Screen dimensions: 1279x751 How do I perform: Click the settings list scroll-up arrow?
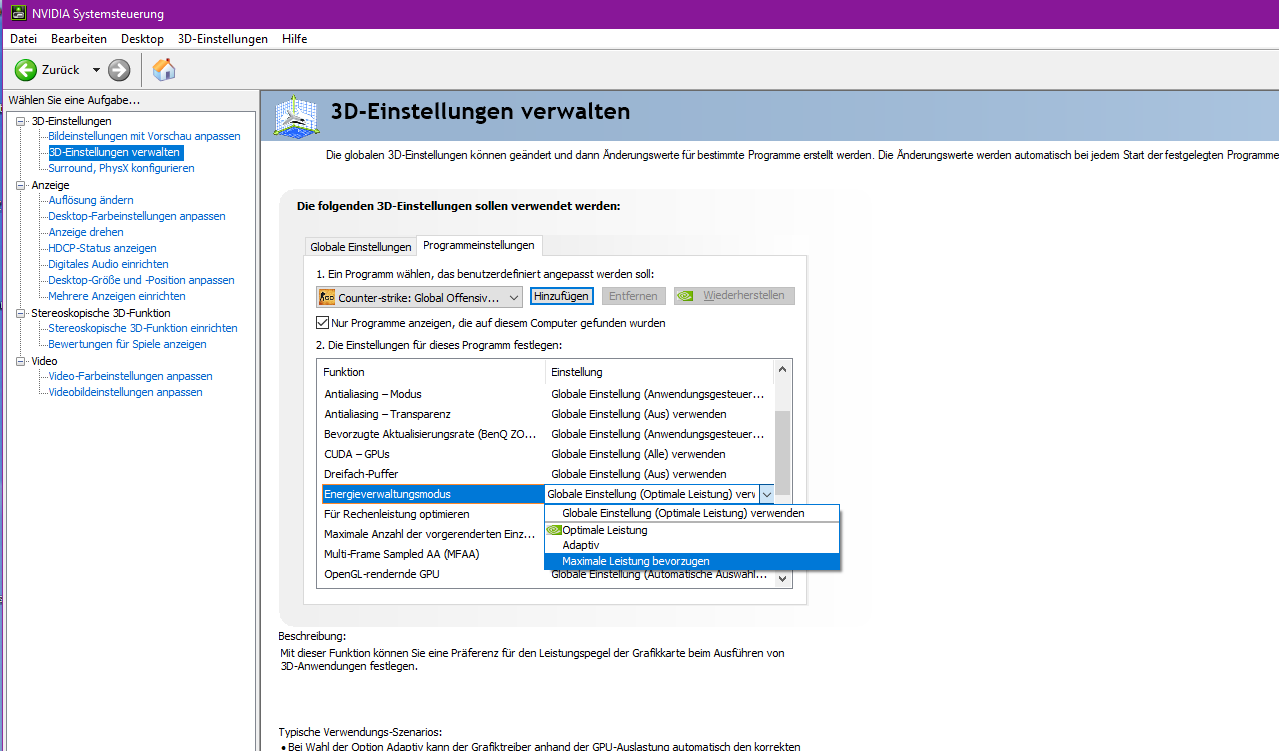point(783,369)
